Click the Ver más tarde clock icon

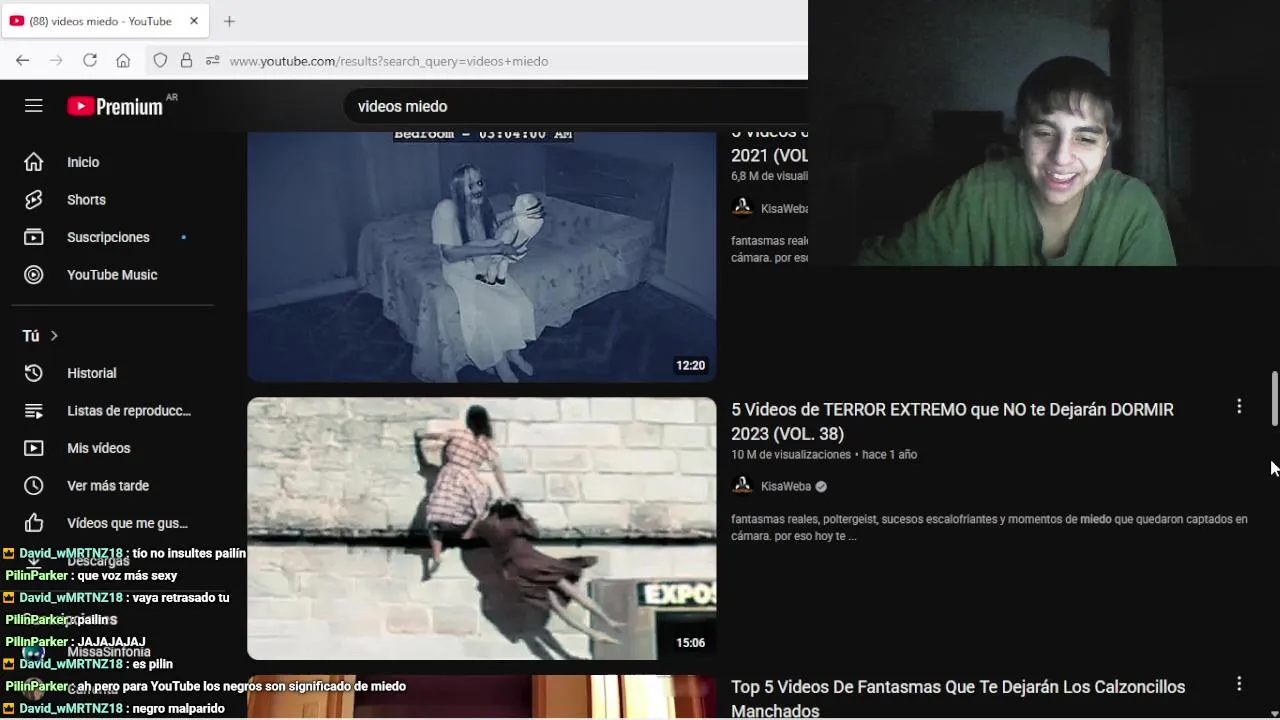point(34,486)
